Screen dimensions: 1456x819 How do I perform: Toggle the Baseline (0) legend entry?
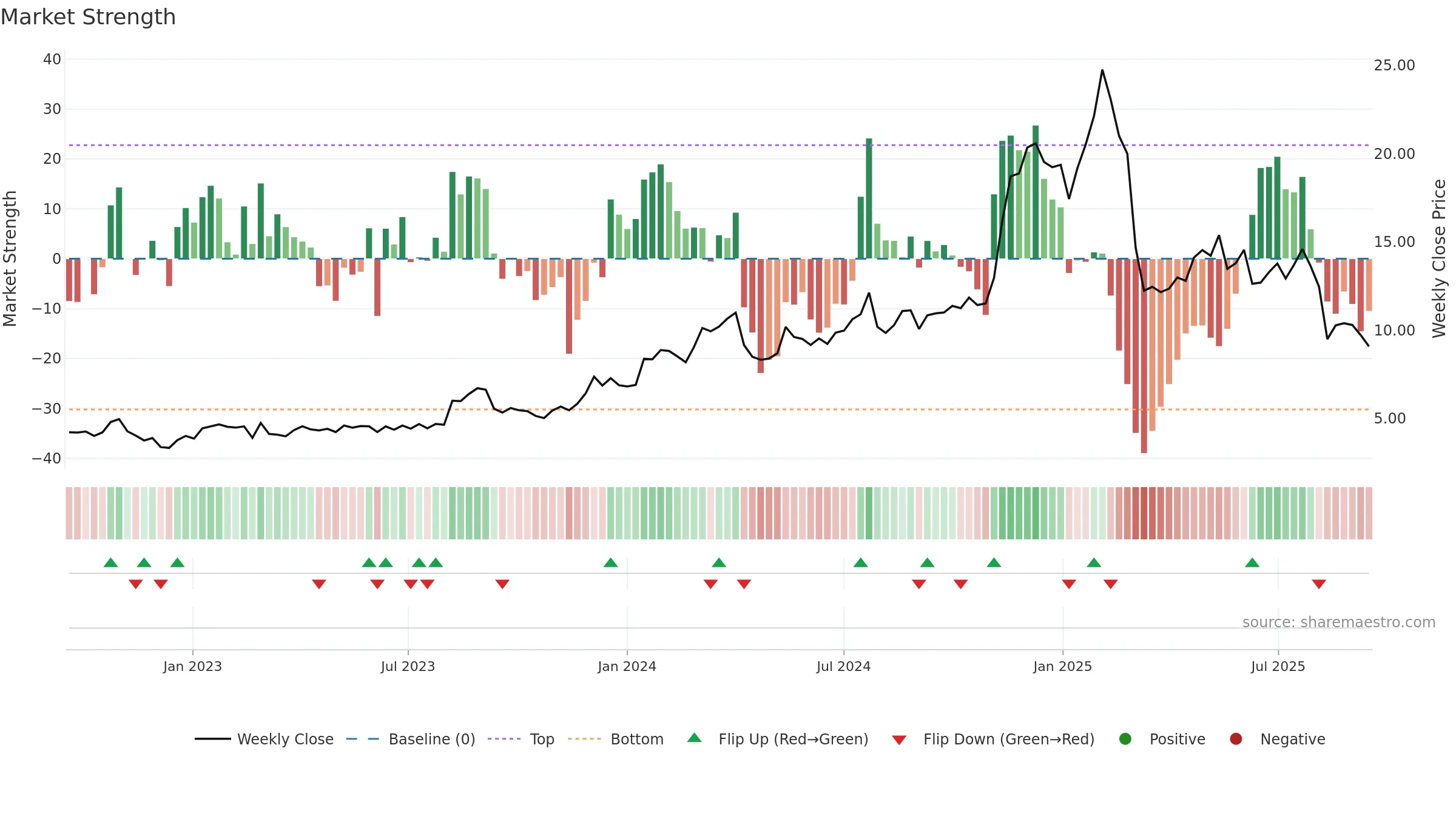click(x=411, y=739)
